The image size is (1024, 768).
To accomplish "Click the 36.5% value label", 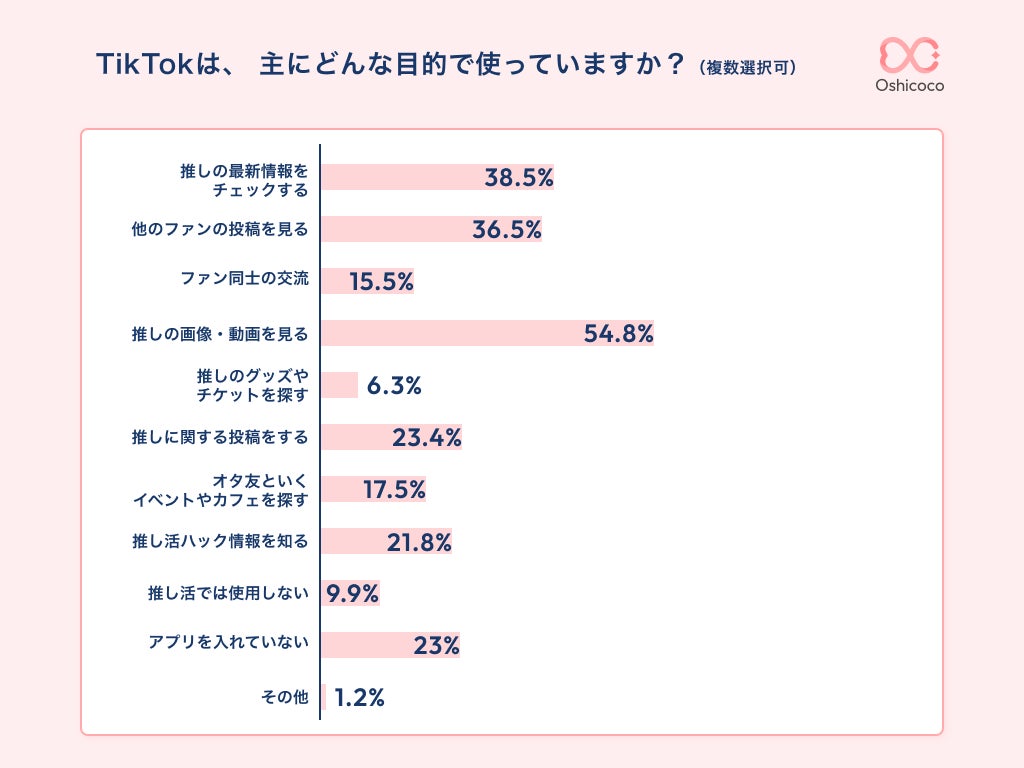I will coord(507,230).
